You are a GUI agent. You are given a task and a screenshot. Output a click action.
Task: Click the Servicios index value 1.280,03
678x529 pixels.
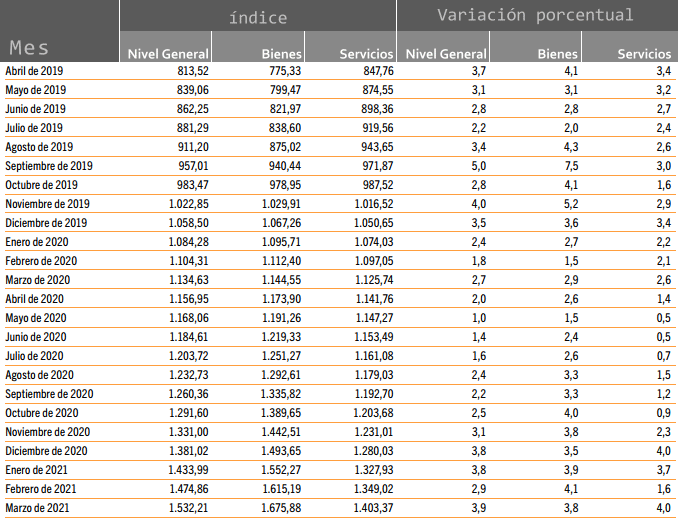coord(366,450)
